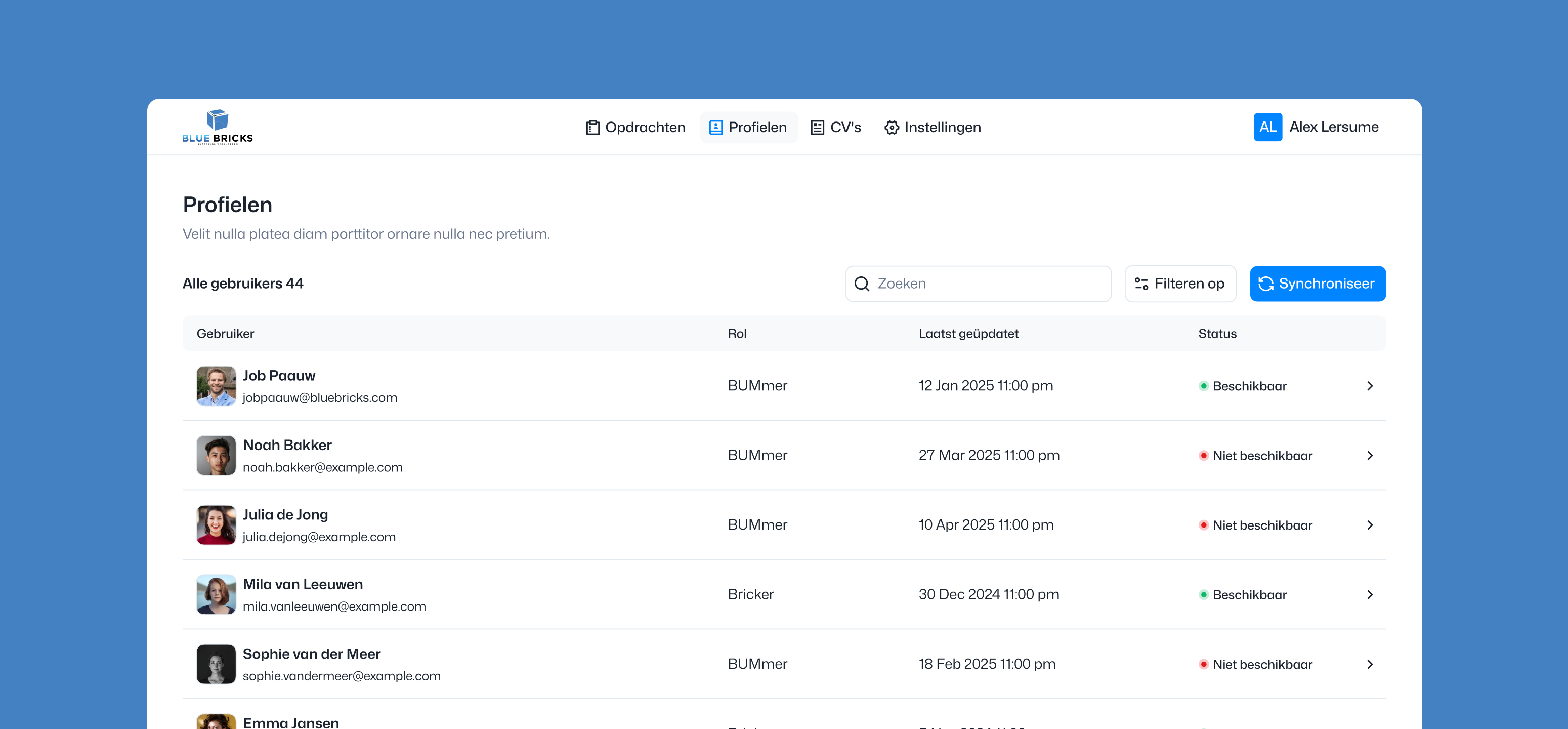1568x729 pixels.
Task: Open the Opdrachten tab
Action: point(635,127)
